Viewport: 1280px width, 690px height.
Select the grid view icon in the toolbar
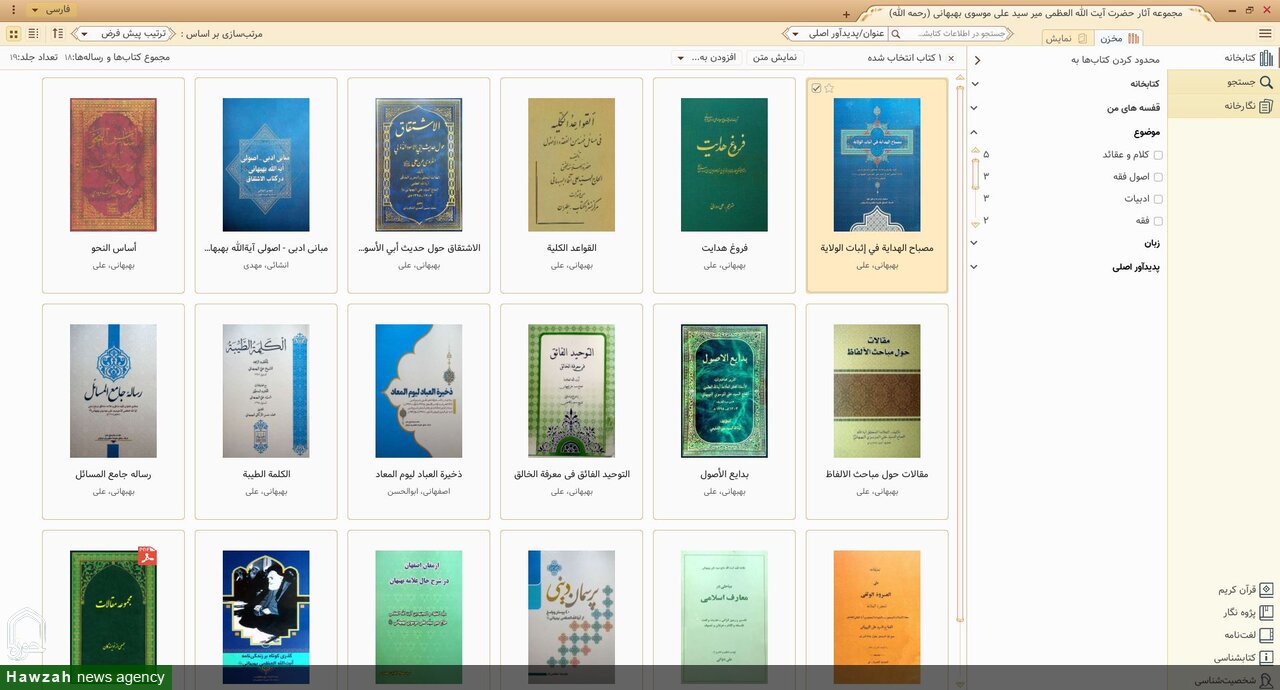(13, 33)
